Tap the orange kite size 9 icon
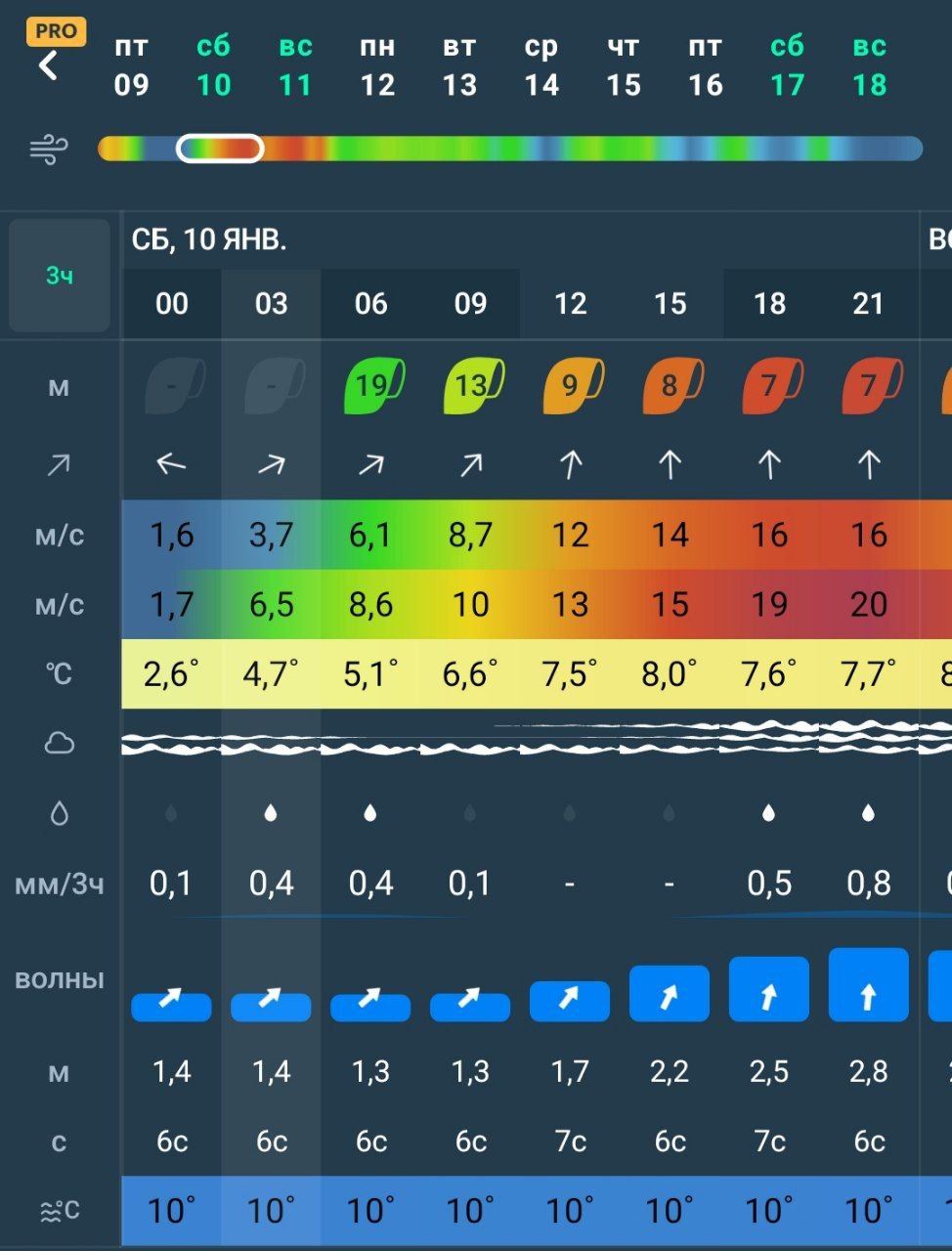This screenshot has width=952, height=1251. coord(572,385)
